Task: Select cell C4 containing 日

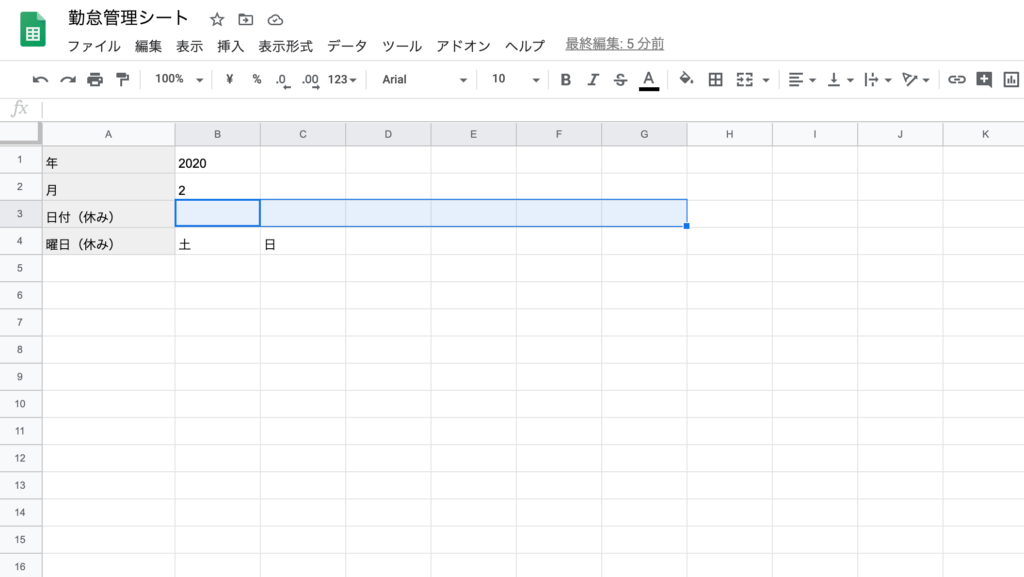Action: (303, 242)
